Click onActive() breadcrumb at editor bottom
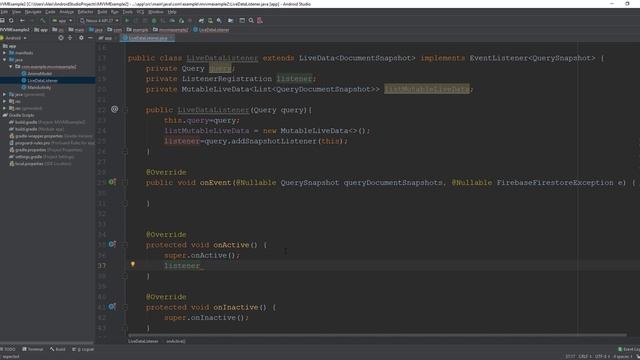Image resolution: width=640 pixels, height=360 pixels. [x=176, y=341]
